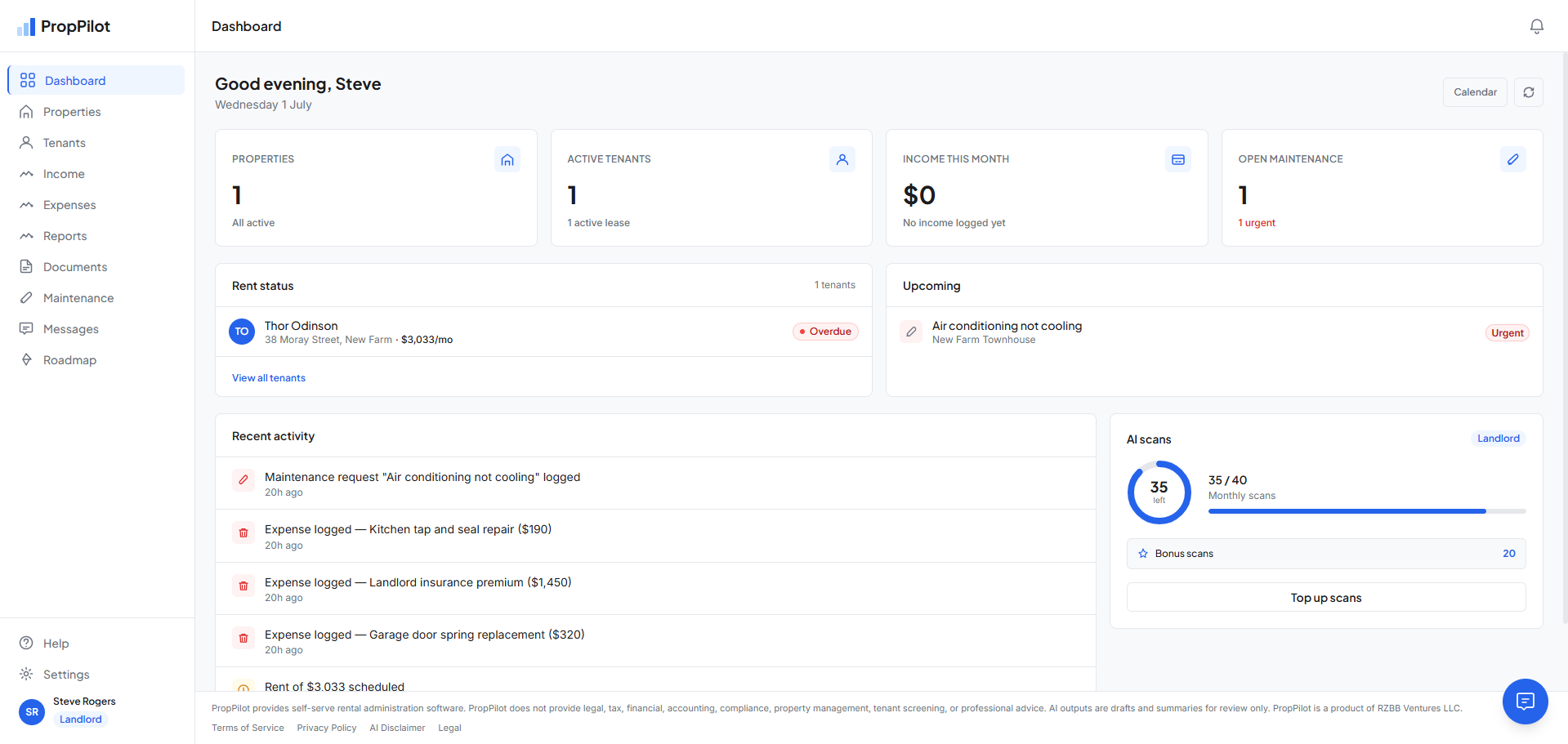This screenshot has width=1568, height=744.
Task: Click 'Air conditioning not cooling' upcoming title
Action: [1007, 326]
